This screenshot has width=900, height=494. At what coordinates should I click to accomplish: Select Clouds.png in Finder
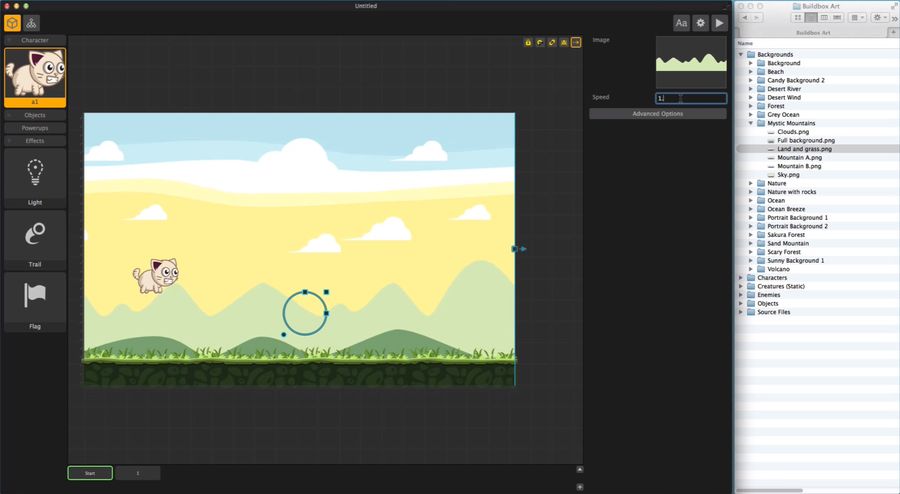pos(793,132)
